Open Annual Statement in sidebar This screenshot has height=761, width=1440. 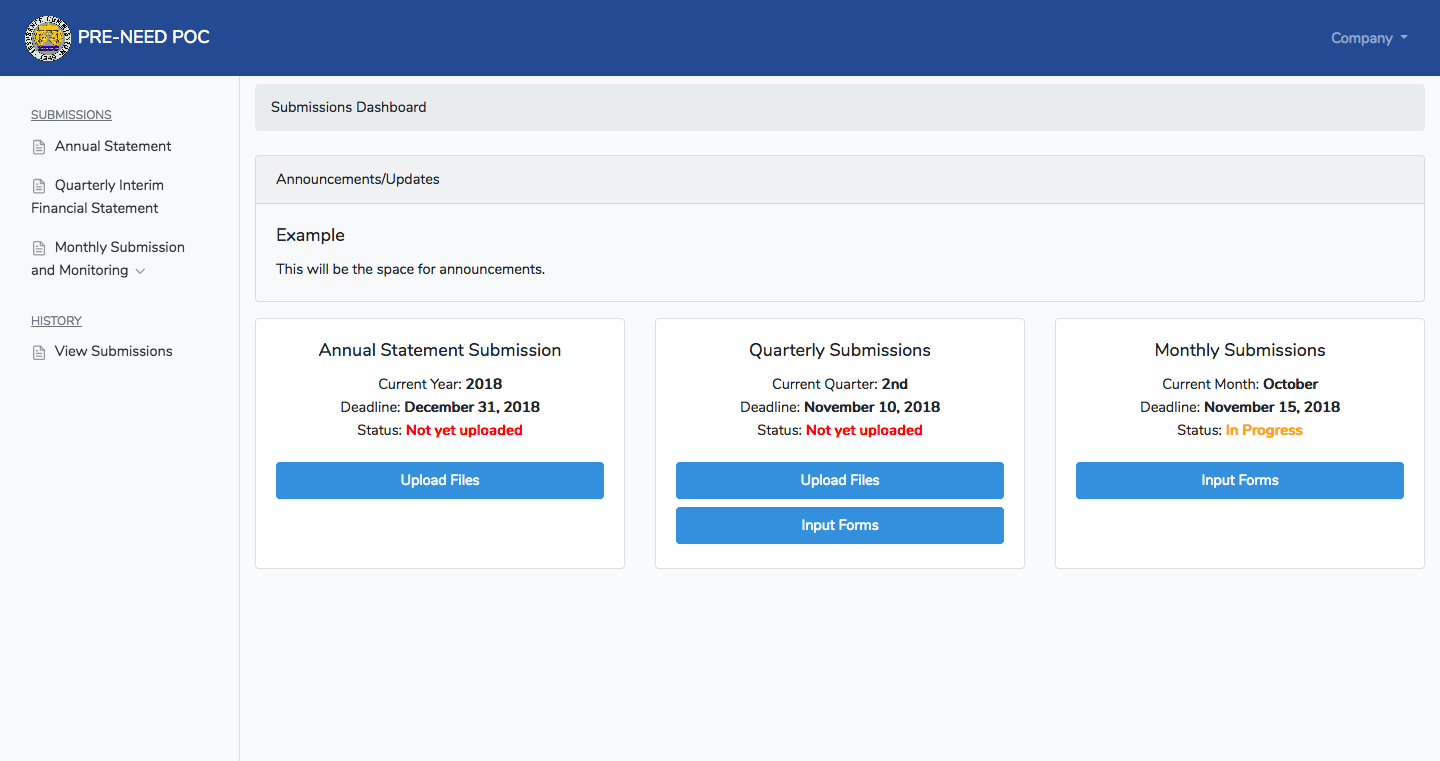(x=113, y=146)
